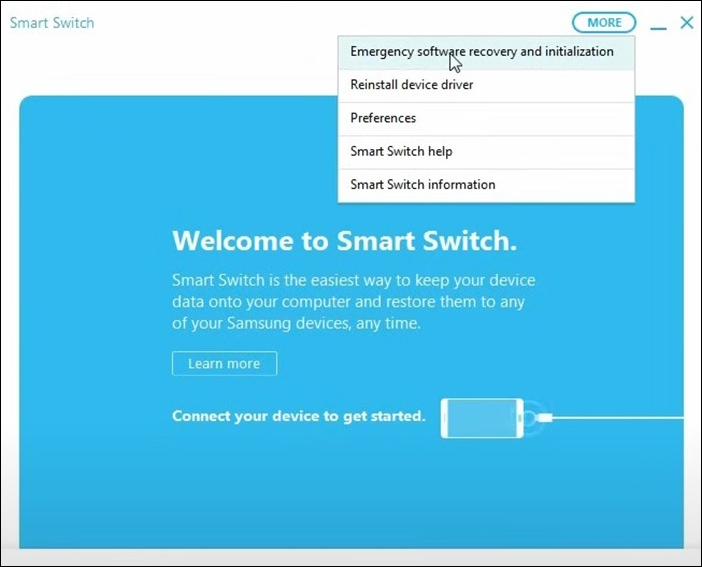Click the USB cable line graphic

[x=620, y=417]
